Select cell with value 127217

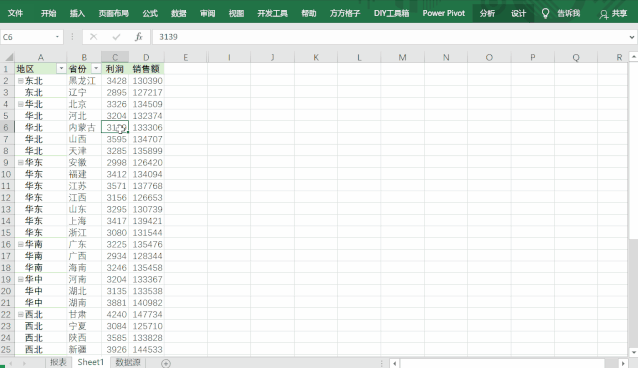coord(146,92)
